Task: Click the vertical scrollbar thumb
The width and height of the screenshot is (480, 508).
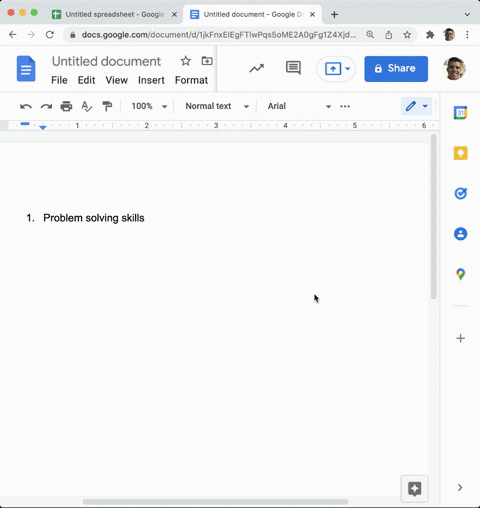Action: (x=434, y=217)
